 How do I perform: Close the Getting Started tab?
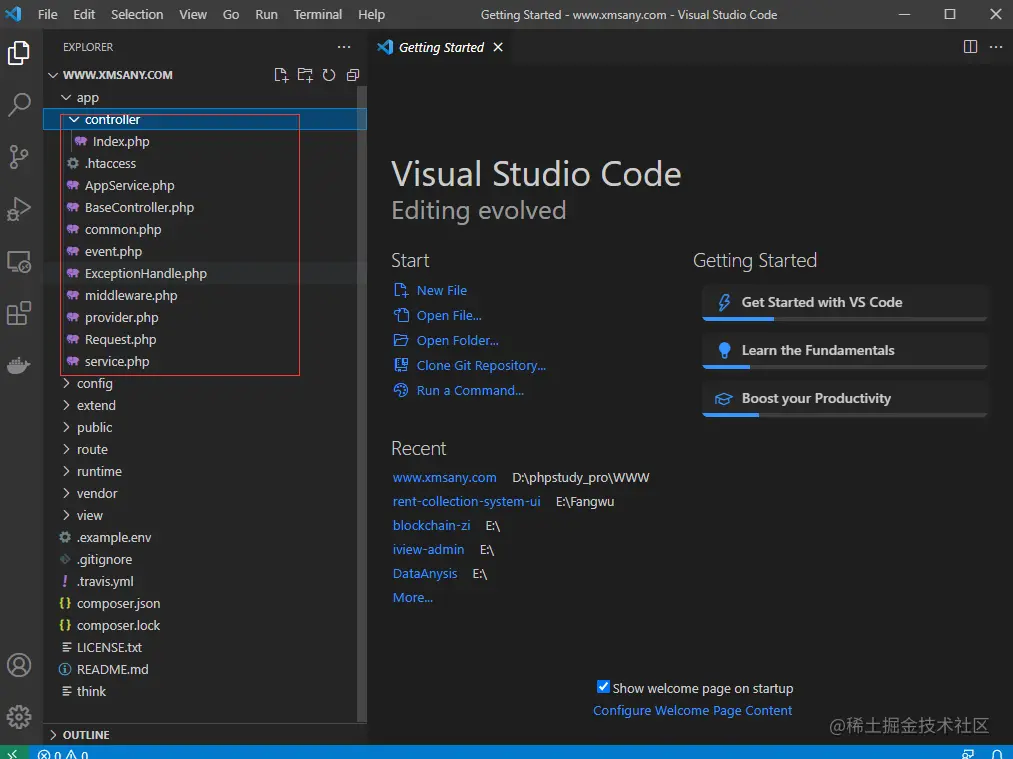tap(497, 47)
